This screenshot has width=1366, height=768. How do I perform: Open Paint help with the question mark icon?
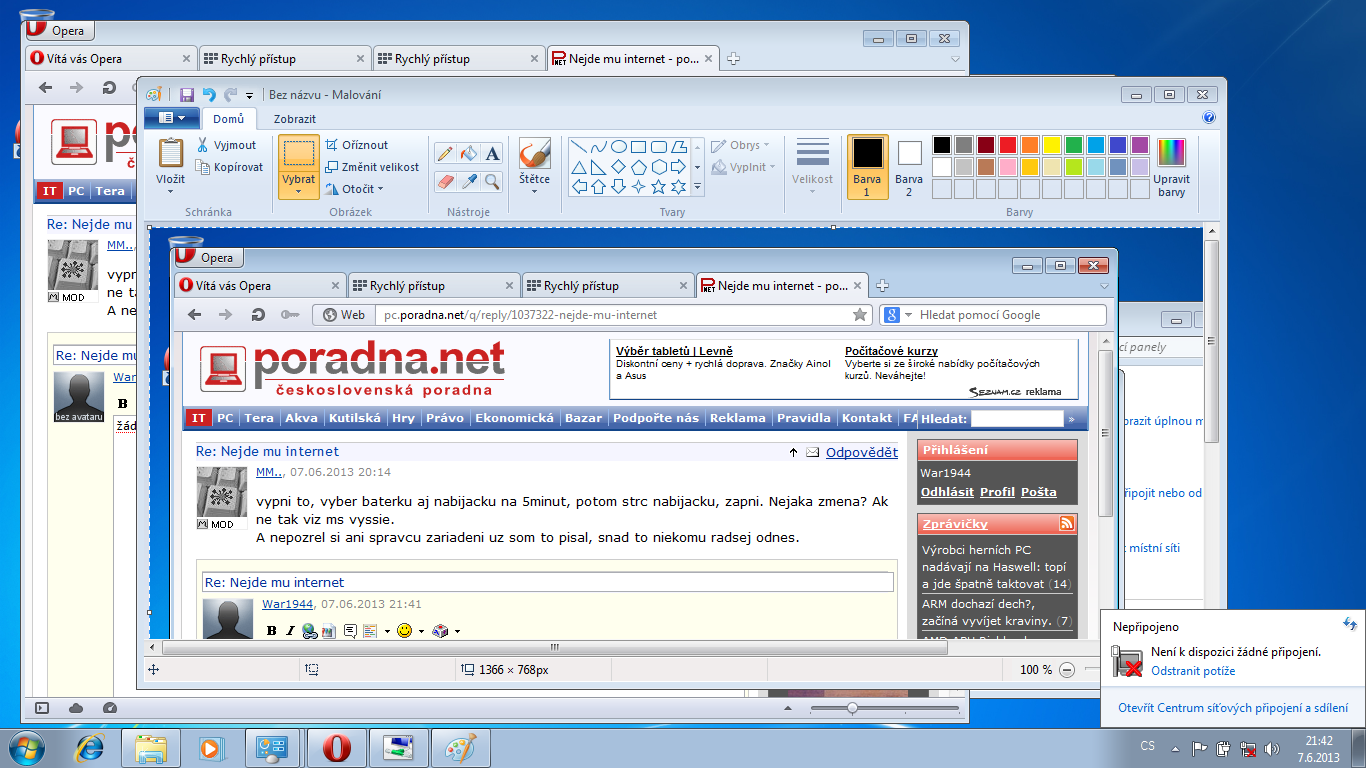click(1209, 118)
